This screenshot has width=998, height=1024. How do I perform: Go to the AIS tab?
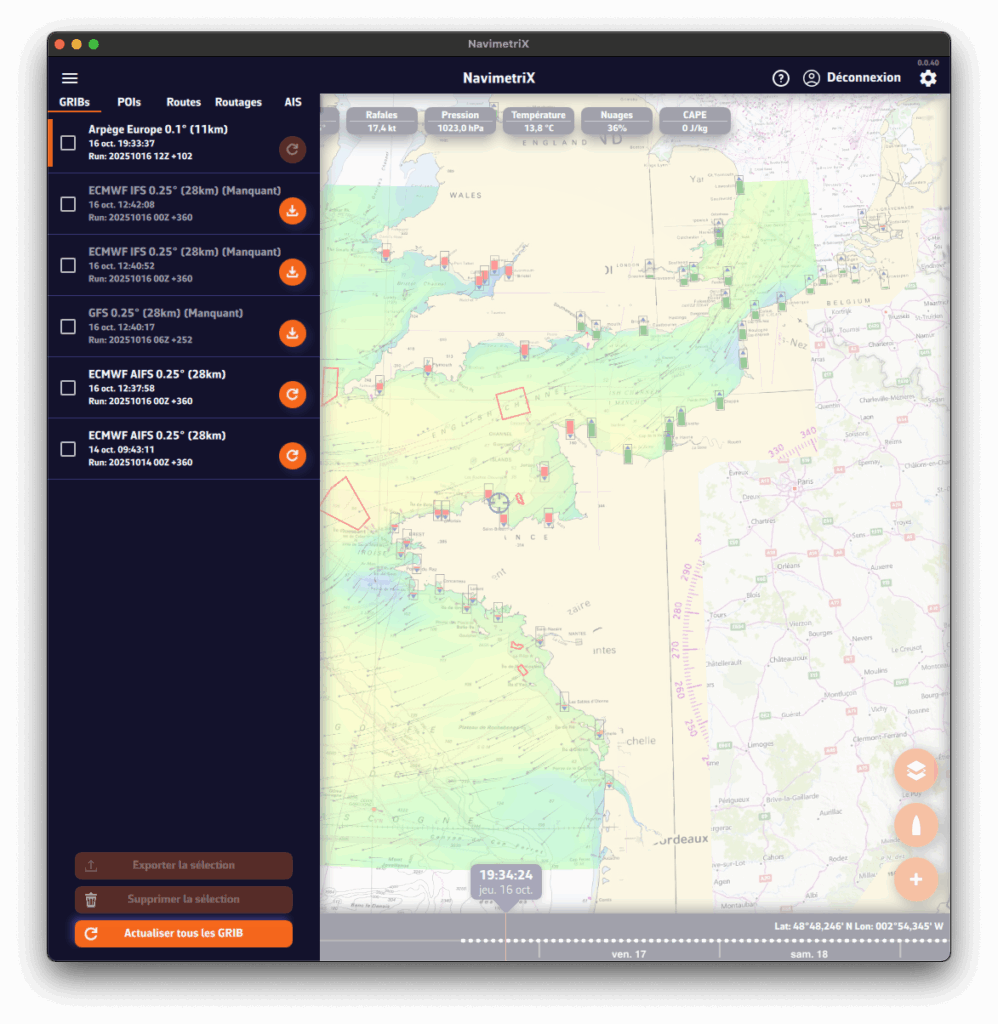tap(293, 102)
